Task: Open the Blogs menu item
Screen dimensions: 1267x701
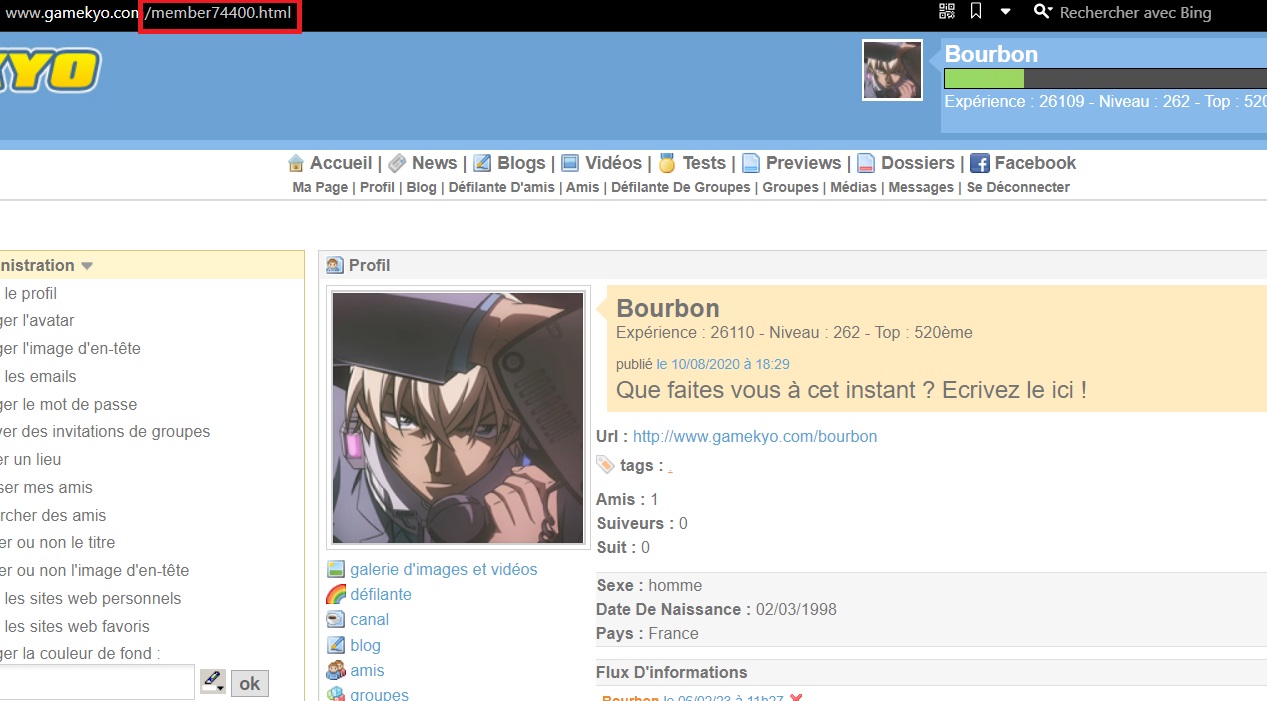Action: point(521,163)
